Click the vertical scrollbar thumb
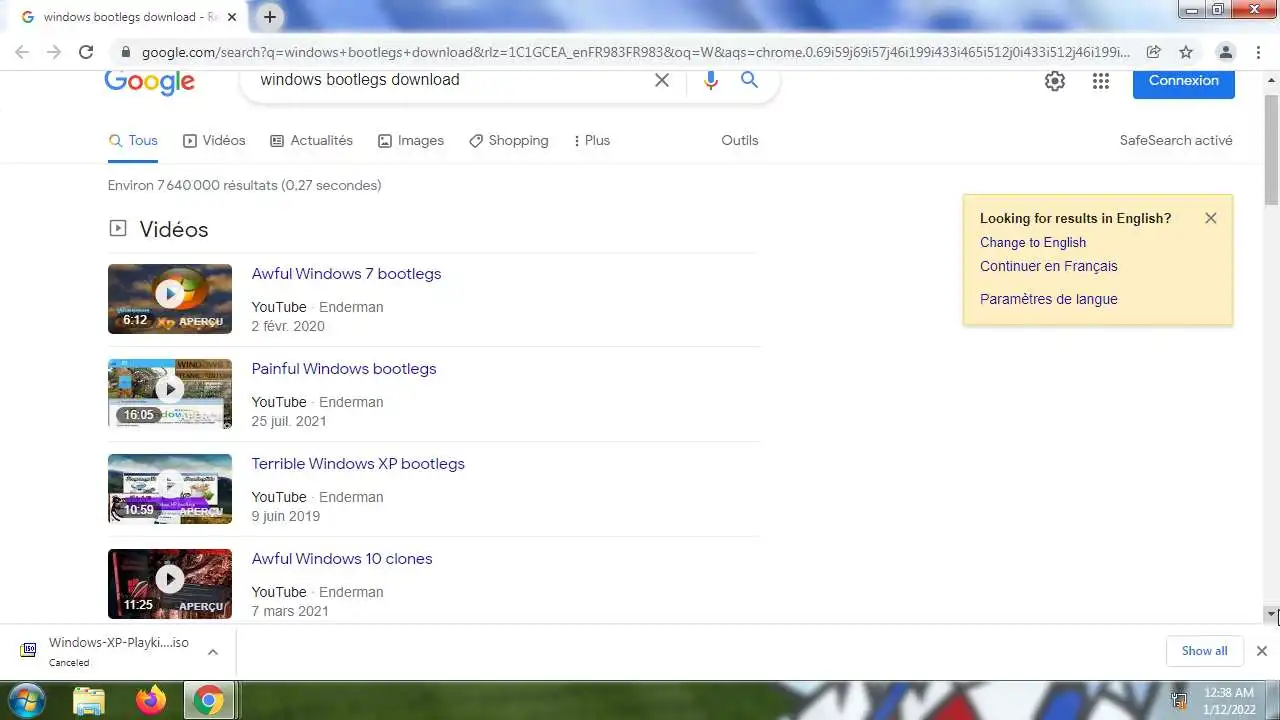Viewport: 1280px width, 720px height. tap(1272, 150)
